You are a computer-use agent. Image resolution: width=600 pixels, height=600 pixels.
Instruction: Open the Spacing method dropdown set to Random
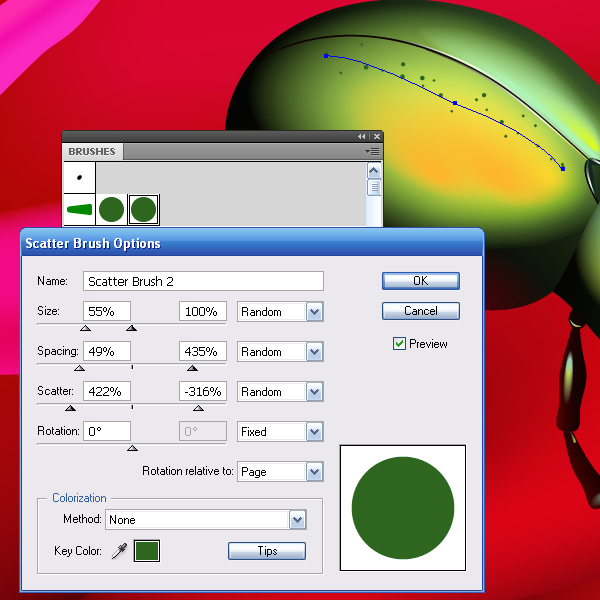pyautogui.click(x=280, y=352)
